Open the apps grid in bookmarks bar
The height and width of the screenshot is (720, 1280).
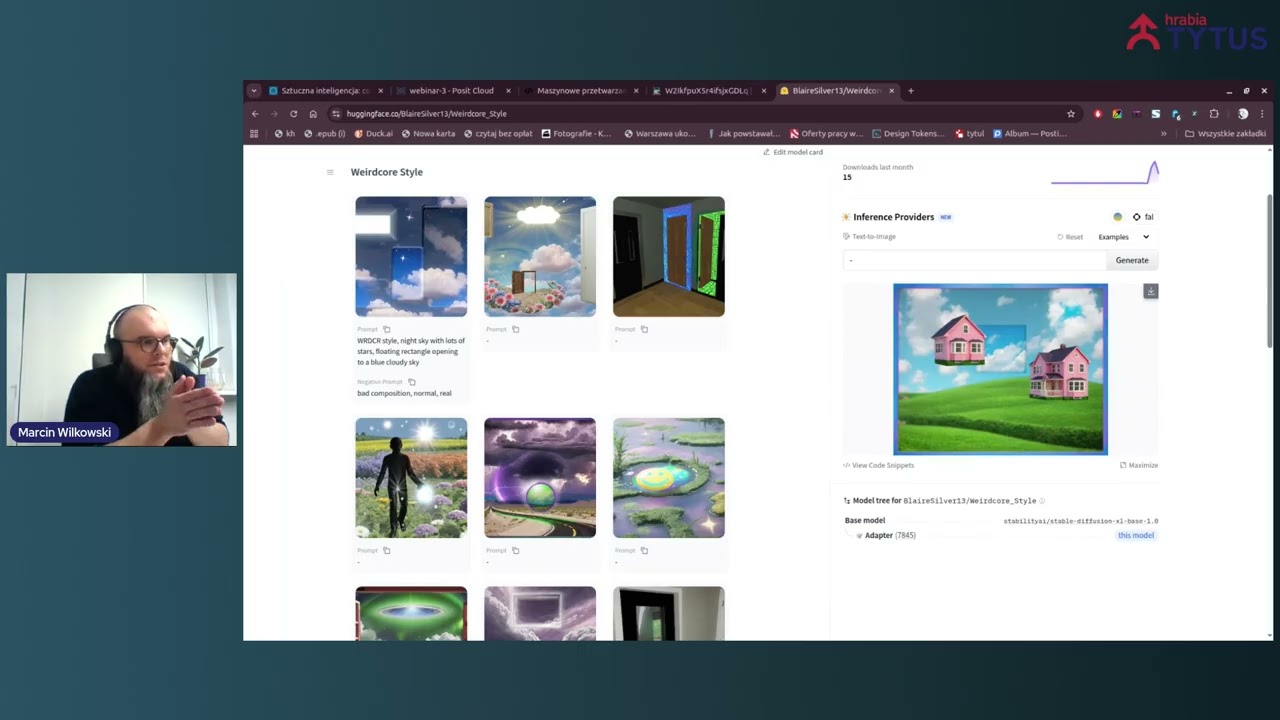(x=254, y=133)
